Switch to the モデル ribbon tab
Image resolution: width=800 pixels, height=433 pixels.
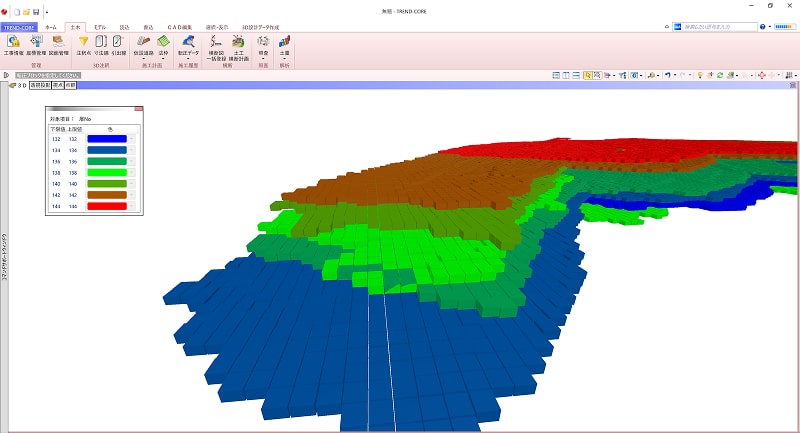[x=100, y=25]
